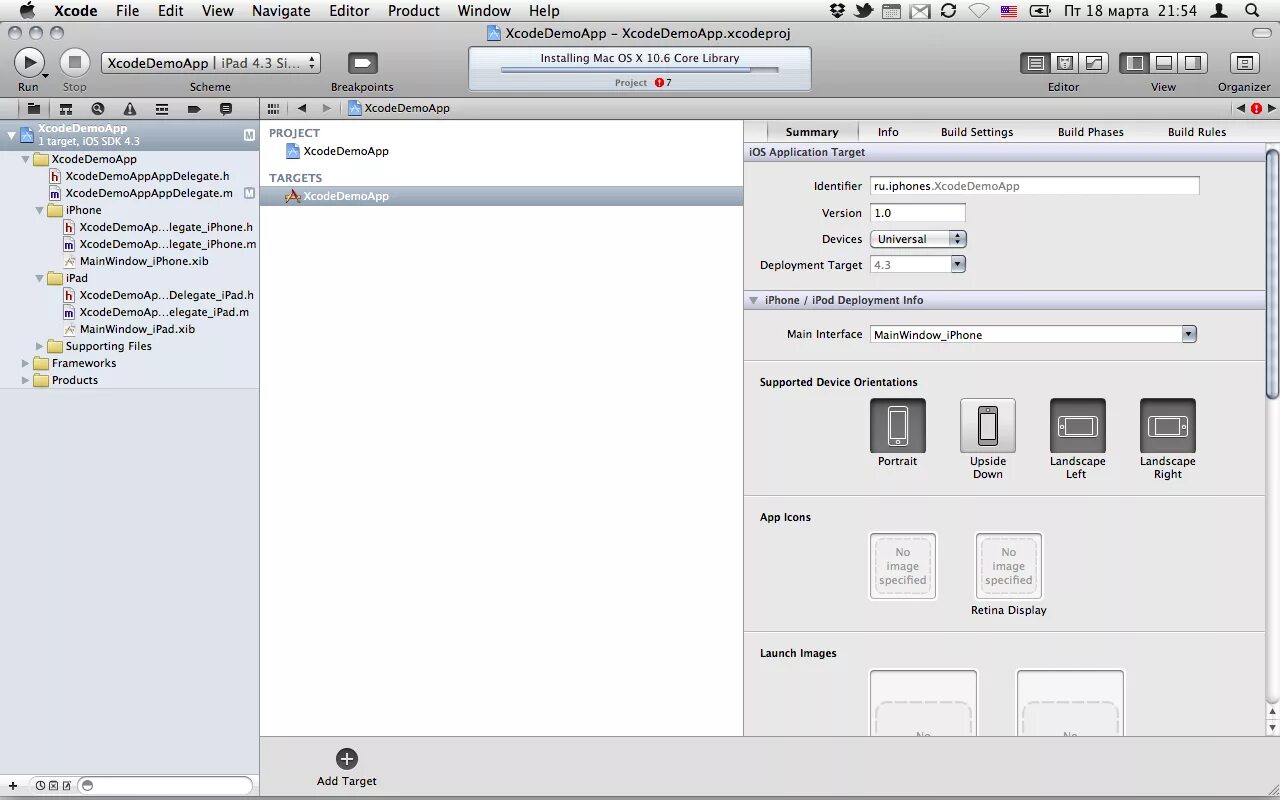
Task: Expand the Frameworks group
Action: (26, 363)
